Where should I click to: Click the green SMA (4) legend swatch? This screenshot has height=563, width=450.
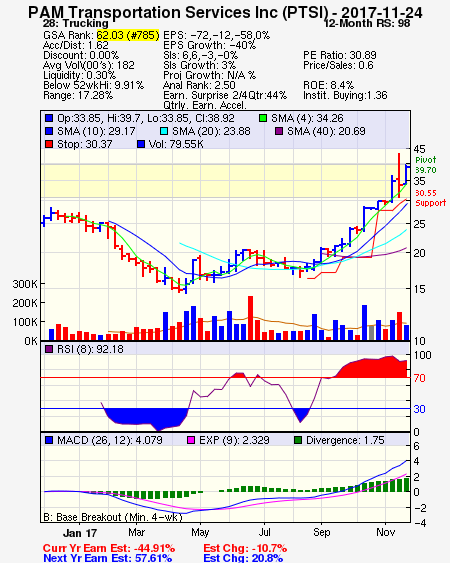[x=263, y=118]
